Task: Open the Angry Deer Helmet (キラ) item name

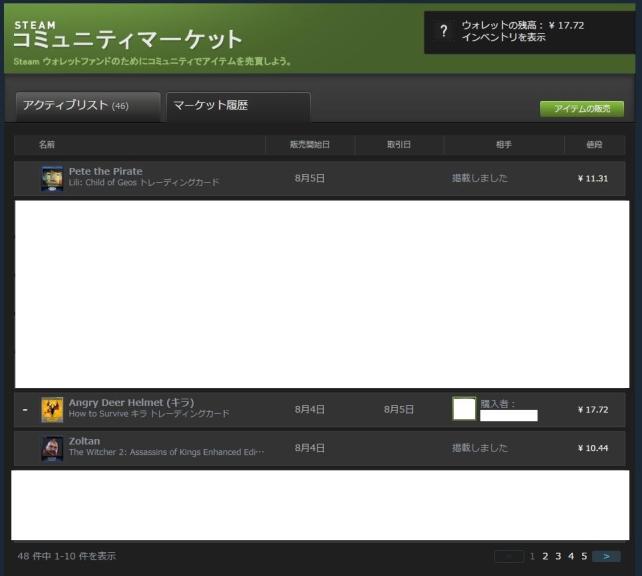Action: [x=131, y=402]
